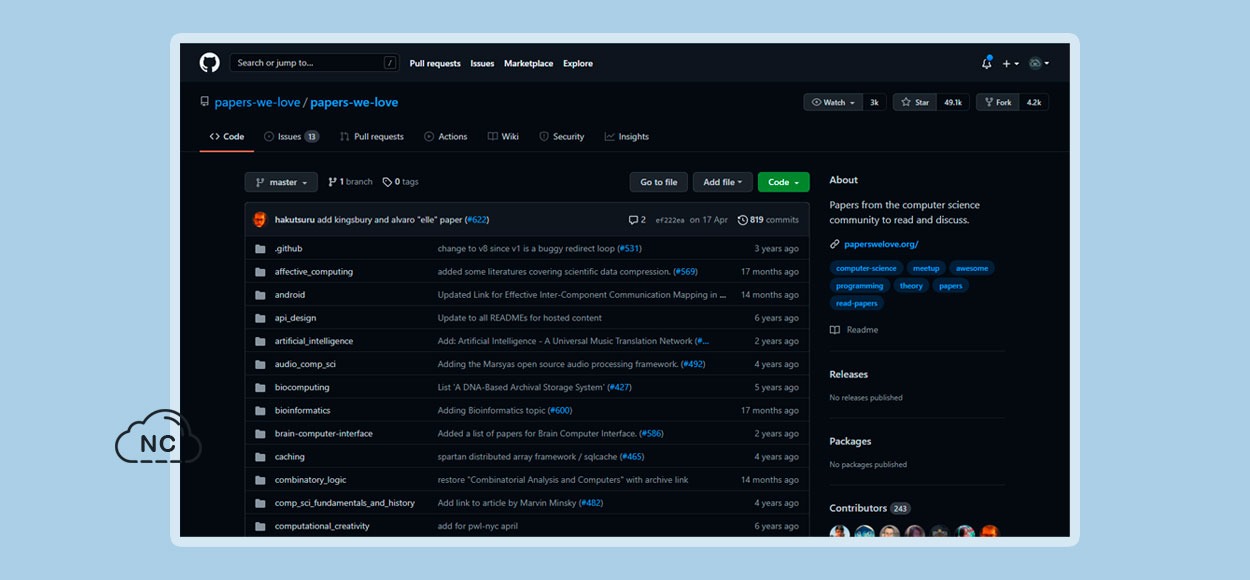Click the folder icon for comp_sci_fundamentals_and_history

tap(260, 503)
